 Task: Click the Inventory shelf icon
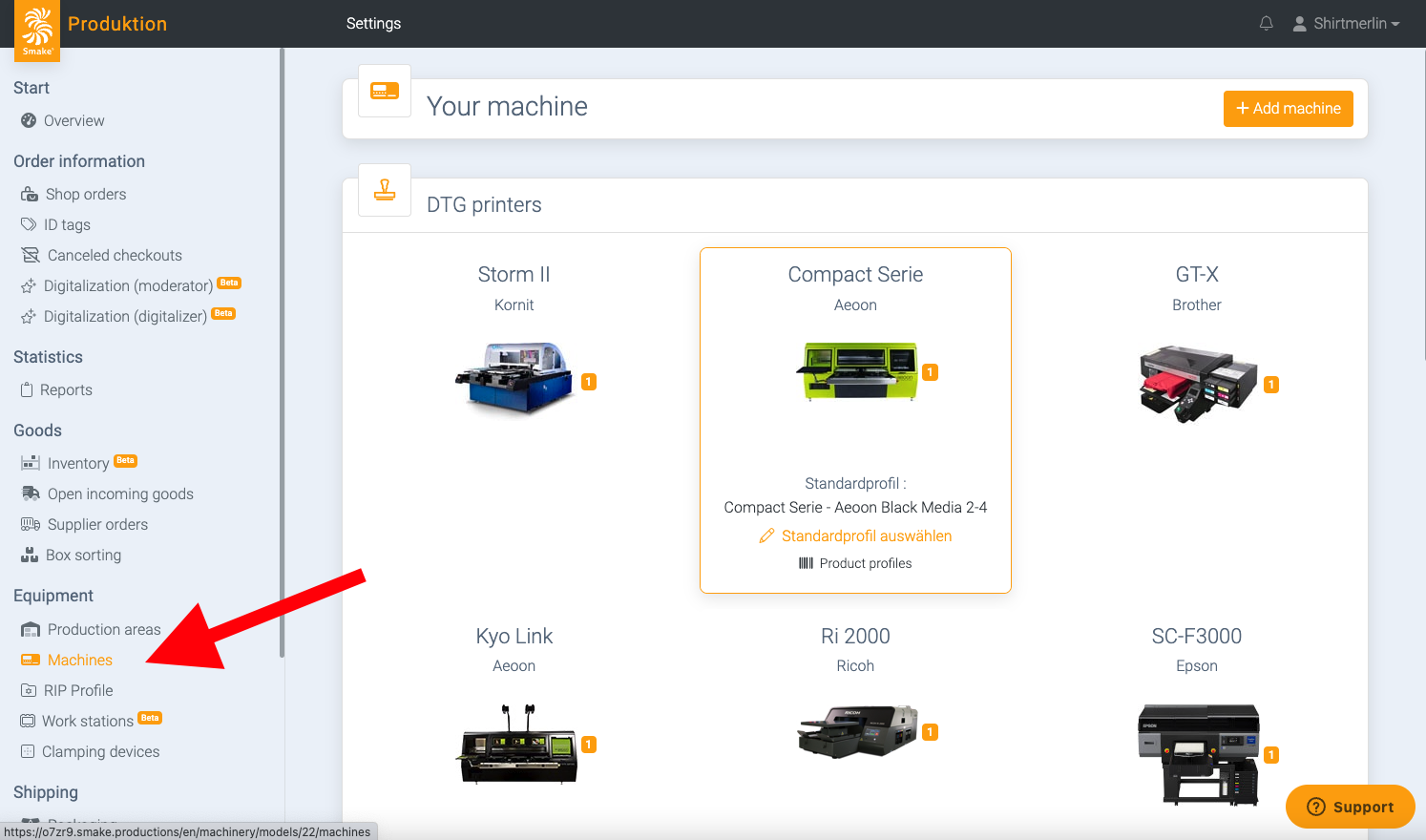click(31, 463)
